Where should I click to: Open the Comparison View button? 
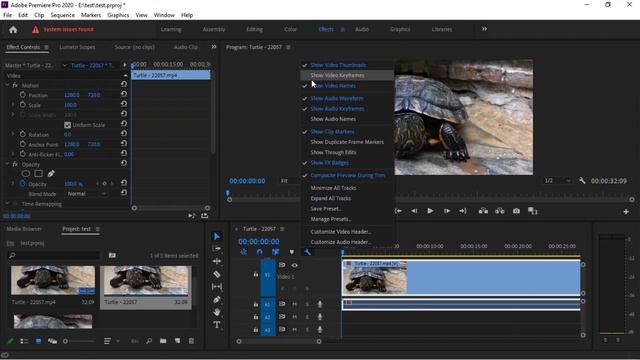(532, 211)
